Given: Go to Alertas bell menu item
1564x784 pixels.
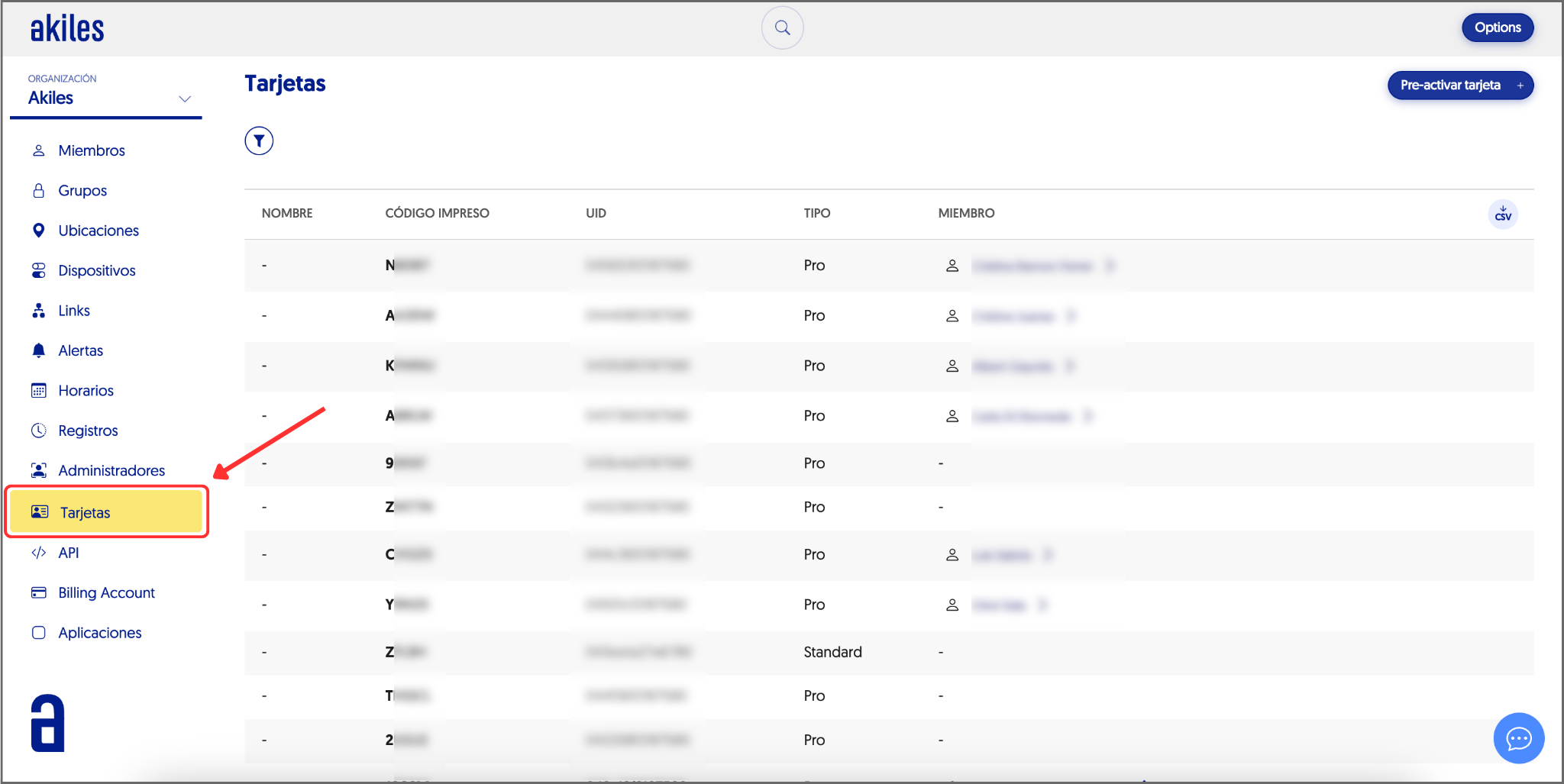Looking at the screenshot, I should pyautogui.click(x=80, y=350).
